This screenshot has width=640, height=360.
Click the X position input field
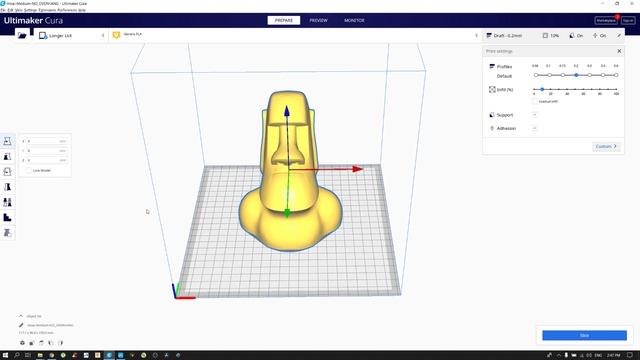(x=46, y=141)
